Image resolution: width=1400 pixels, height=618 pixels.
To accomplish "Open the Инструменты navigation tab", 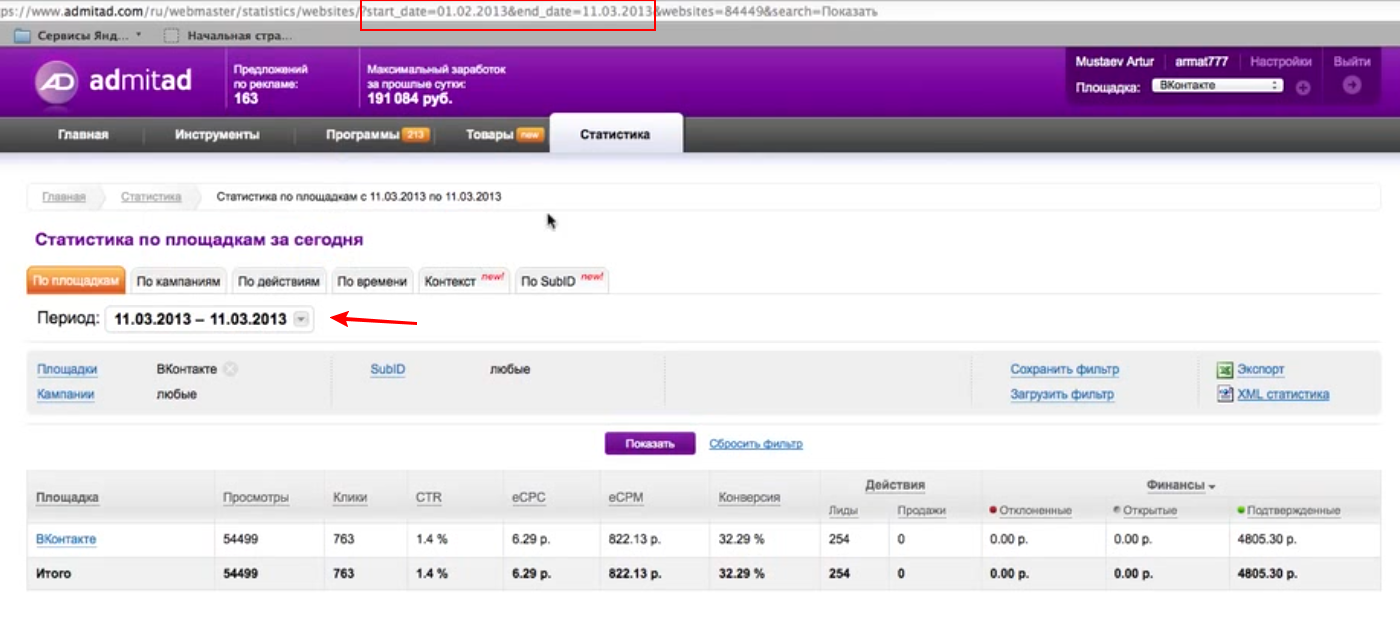I will click(217, 135).
